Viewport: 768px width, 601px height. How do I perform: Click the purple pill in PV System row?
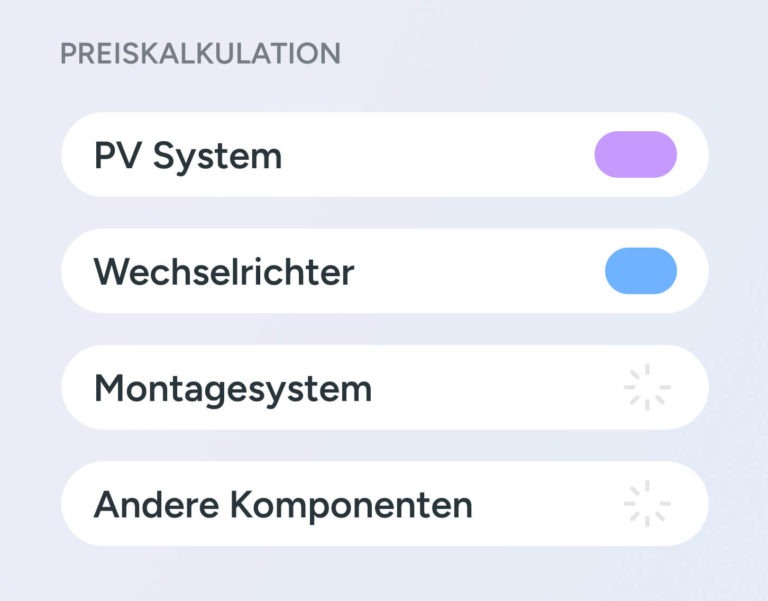635,155
